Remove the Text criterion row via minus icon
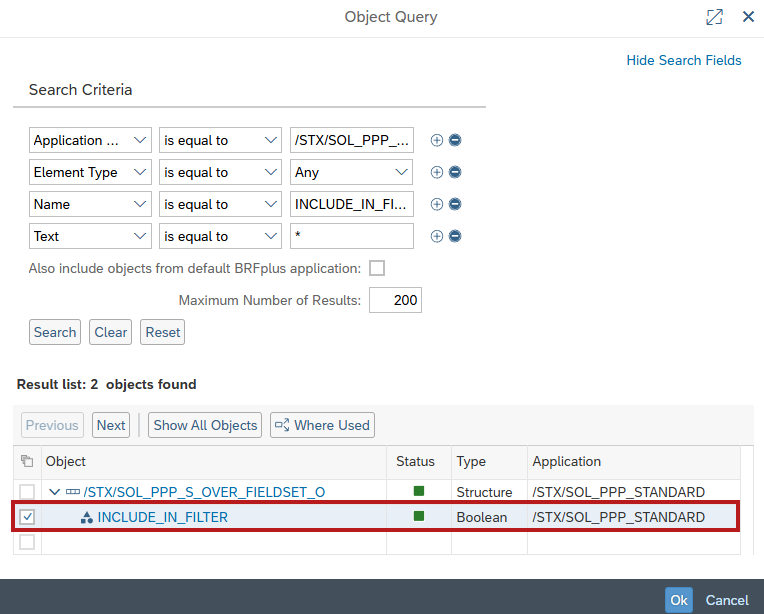Screen dimensions: 764x614 tap(455, 237)
